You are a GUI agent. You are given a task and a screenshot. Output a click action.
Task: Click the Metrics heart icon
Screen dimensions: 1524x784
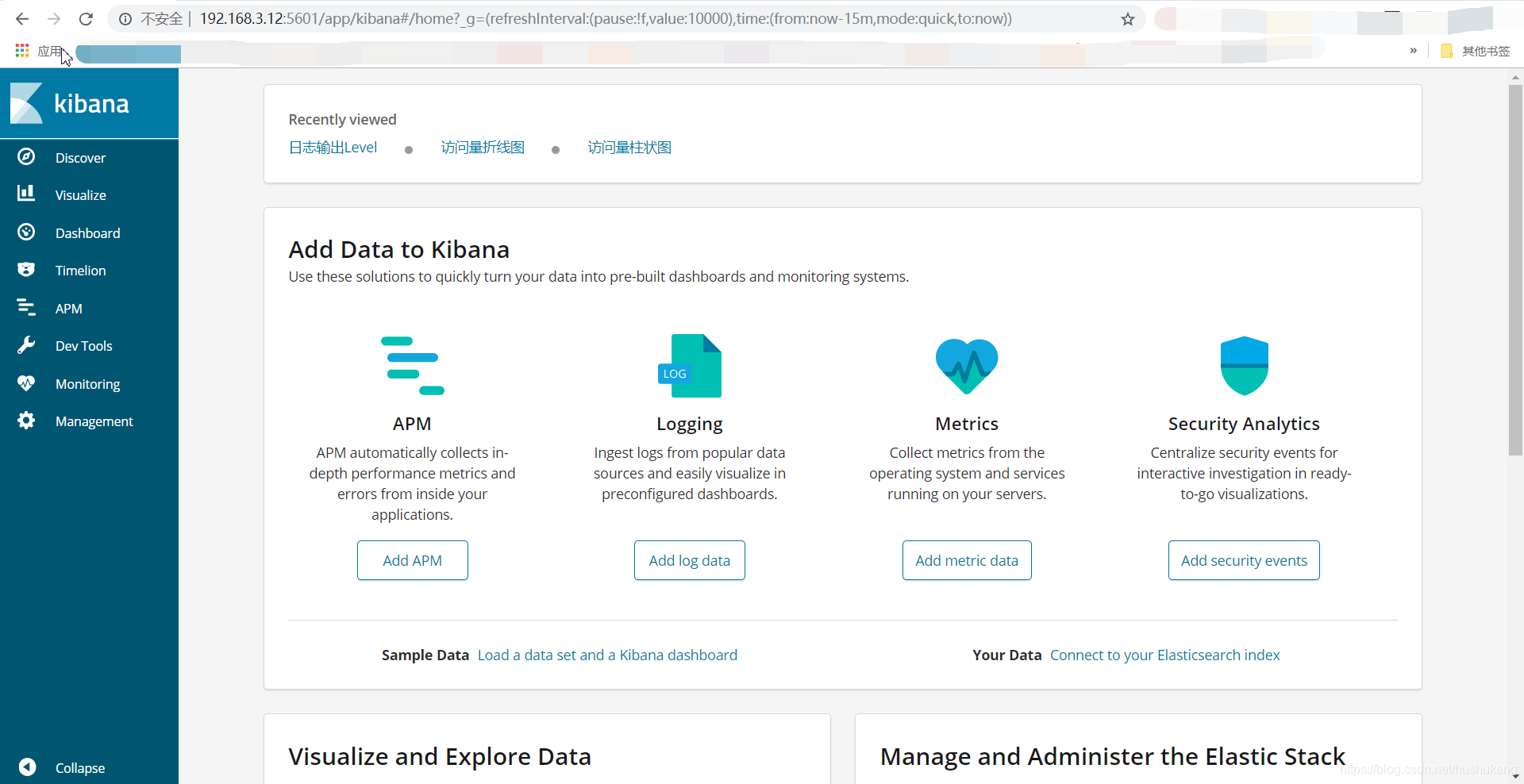click(x=967, y=366)
